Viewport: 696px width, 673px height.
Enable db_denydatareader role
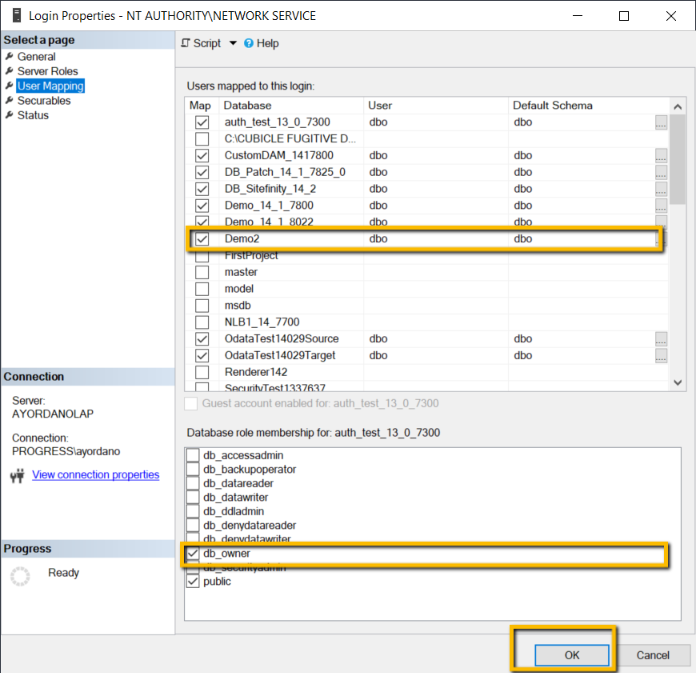(x=193, y=526)
